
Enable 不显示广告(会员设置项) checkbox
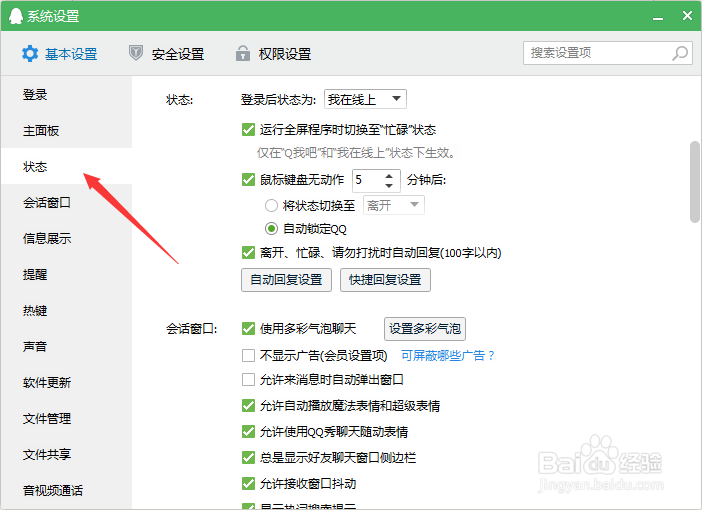[x=248, y=356]
